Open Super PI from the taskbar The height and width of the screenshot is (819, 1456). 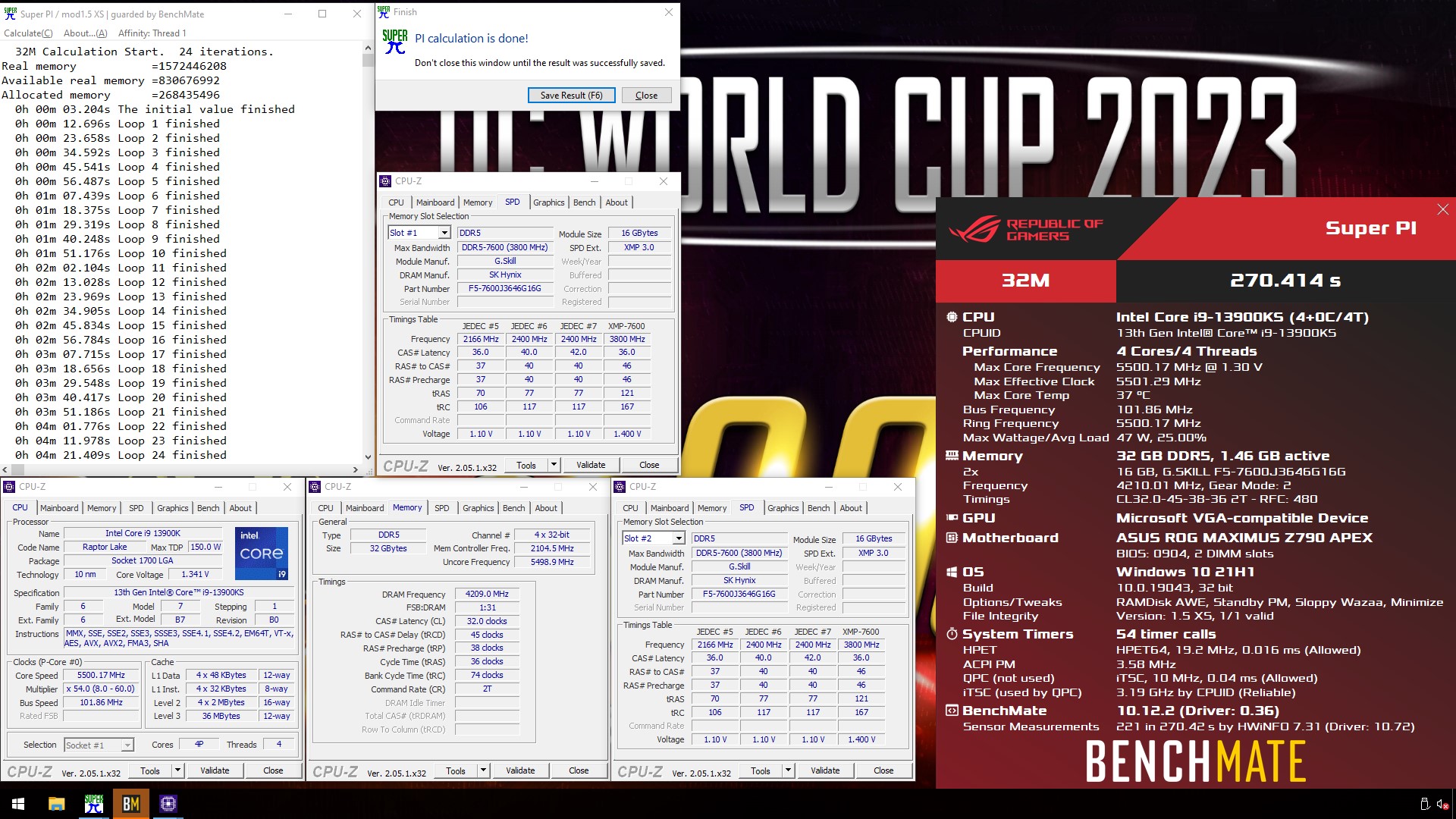point(94,804)
